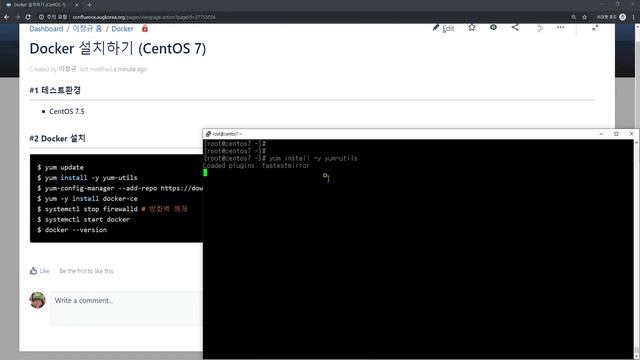The height and width of the screenshot is (360, 640).
Task: Open the page more-actions ellipsis menu
Action: pos(560,27)
